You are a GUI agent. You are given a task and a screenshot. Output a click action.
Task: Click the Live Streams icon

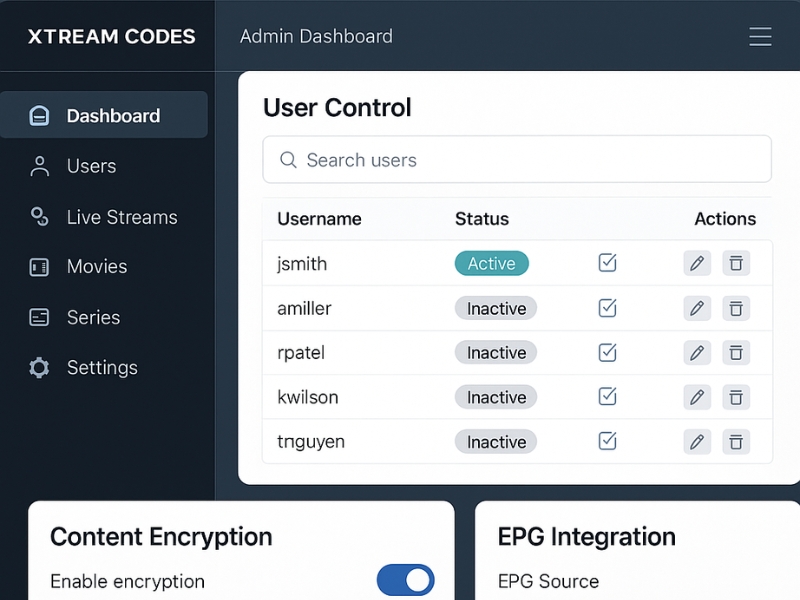pyautogui.click(x=39, y=217)
